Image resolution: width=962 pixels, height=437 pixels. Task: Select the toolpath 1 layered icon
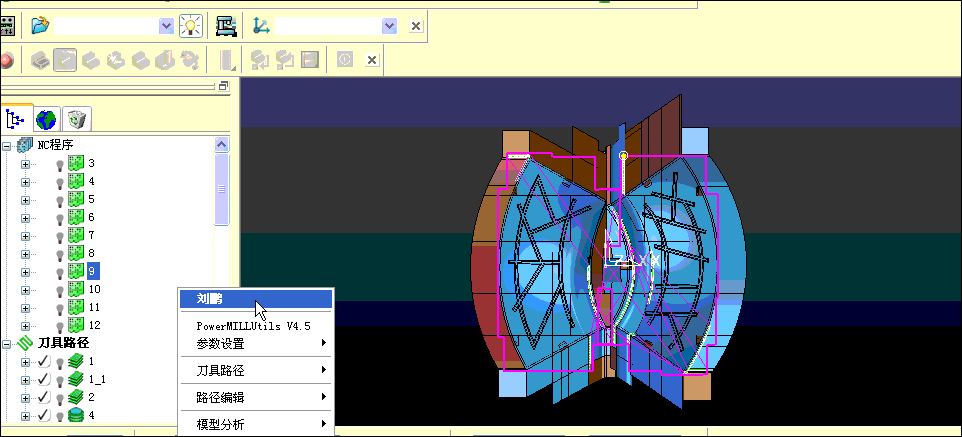(76, 361)
